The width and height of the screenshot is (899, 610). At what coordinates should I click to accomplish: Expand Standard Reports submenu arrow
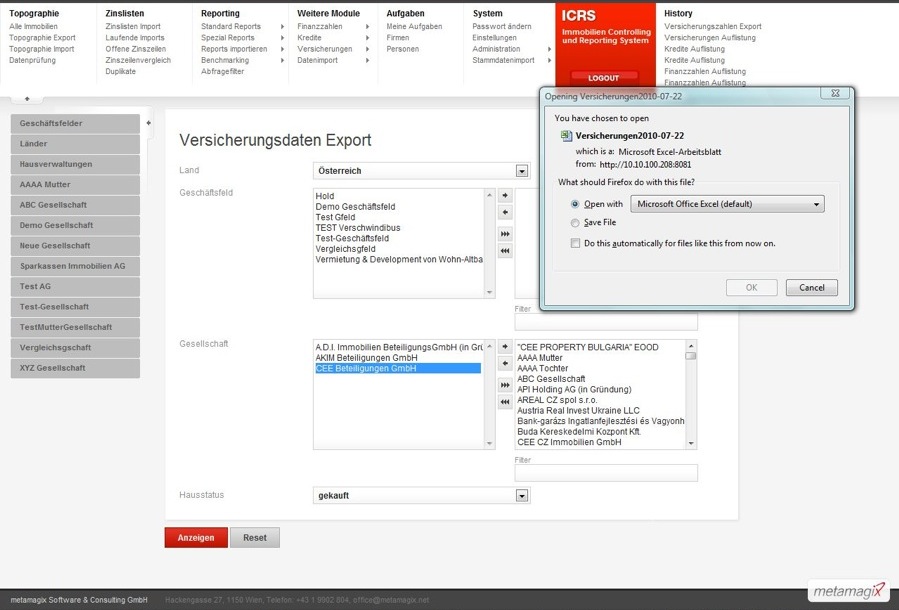pos(282,26)
